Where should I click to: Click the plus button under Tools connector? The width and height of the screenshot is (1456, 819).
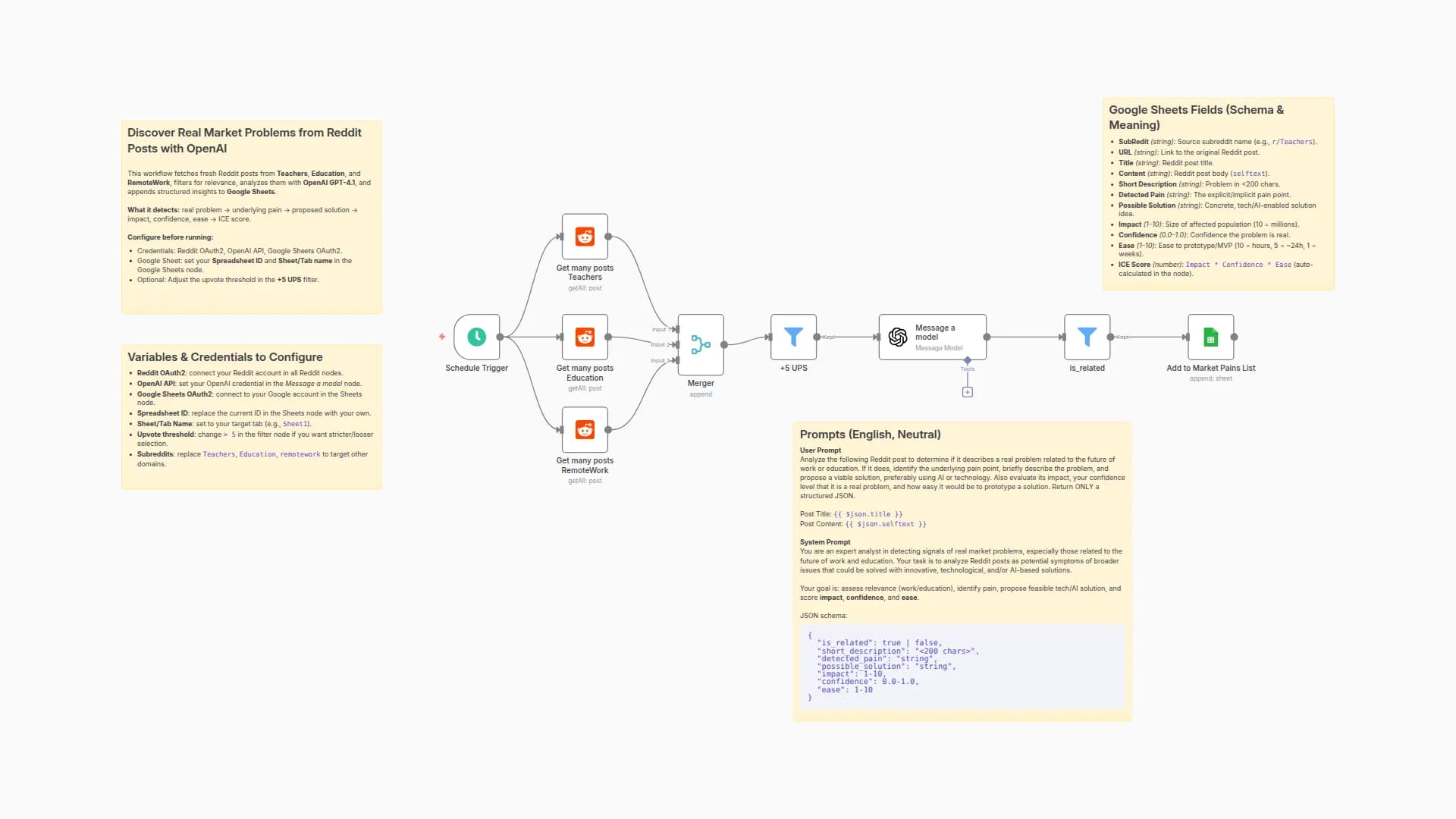[968, 392]
